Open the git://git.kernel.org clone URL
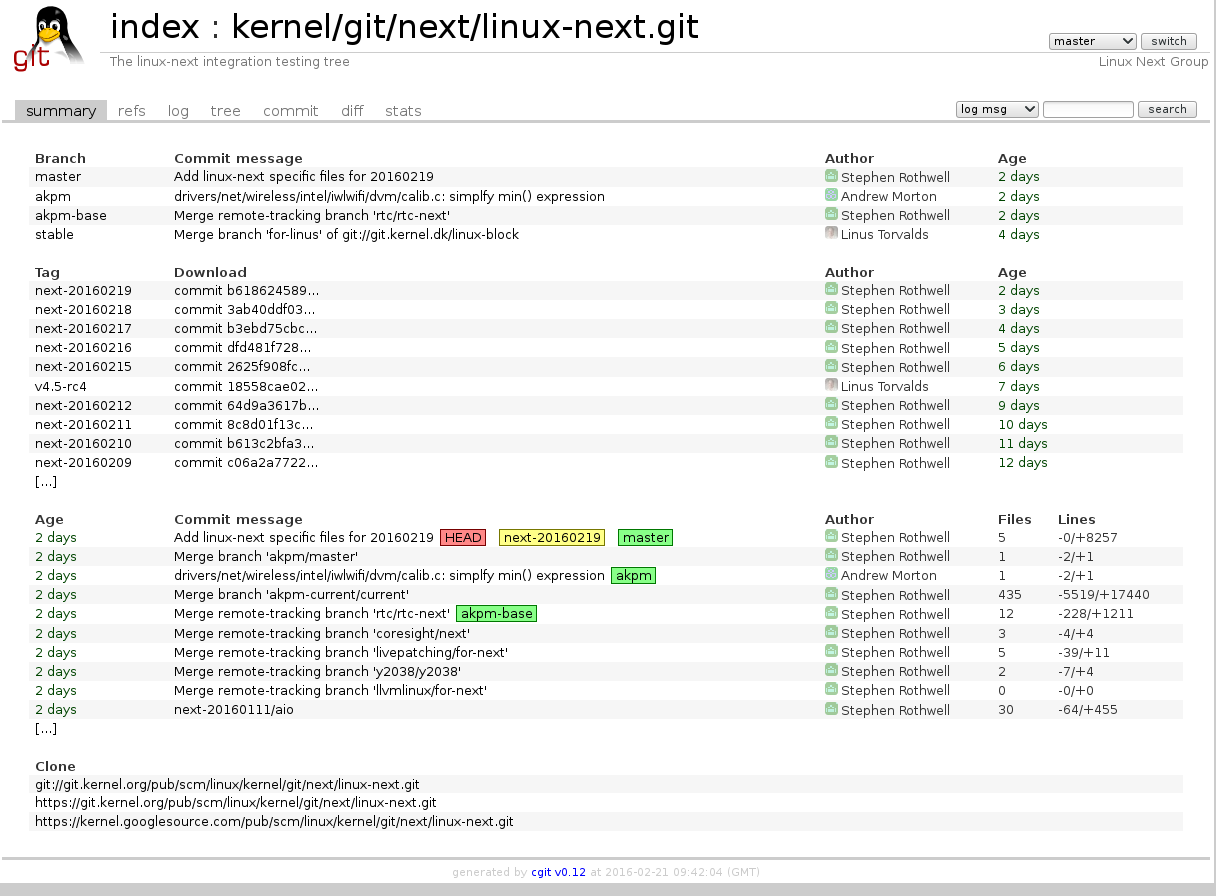This screenshot has height=896, width=1216. (227, 784)
